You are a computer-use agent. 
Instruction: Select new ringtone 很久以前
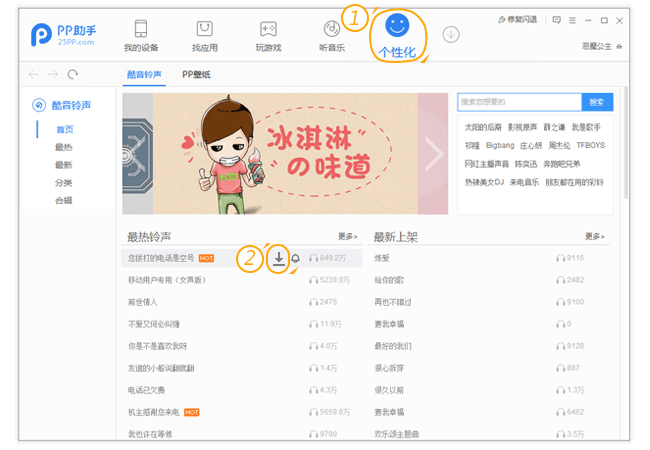click(389, 390)
